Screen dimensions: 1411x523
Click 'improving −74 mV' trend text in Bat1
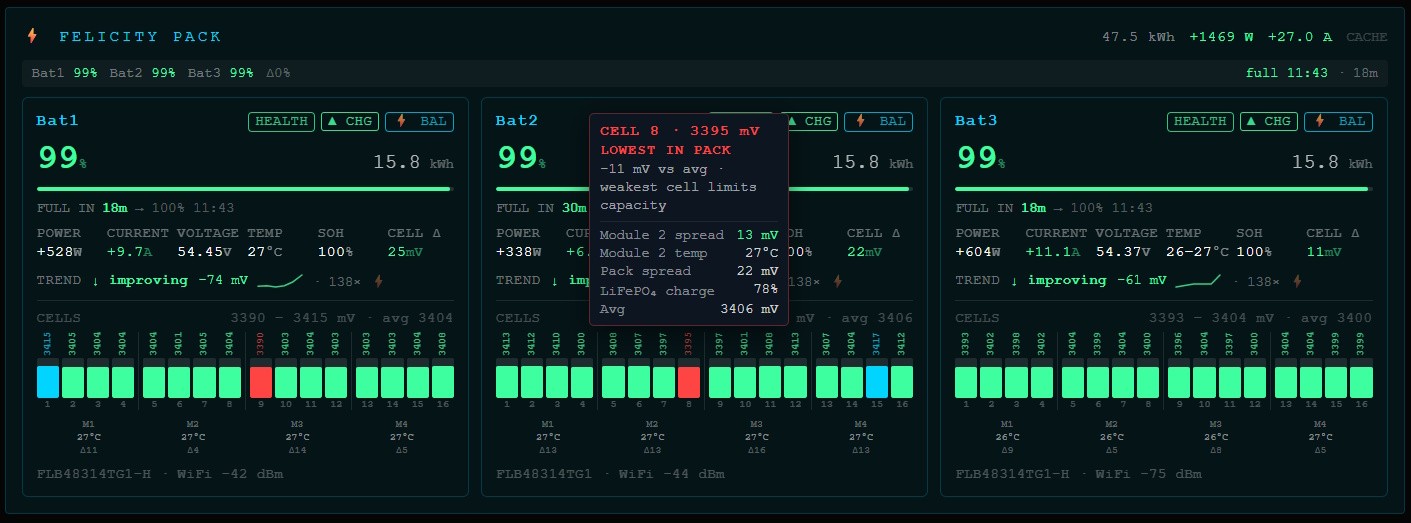click(179, 281)
